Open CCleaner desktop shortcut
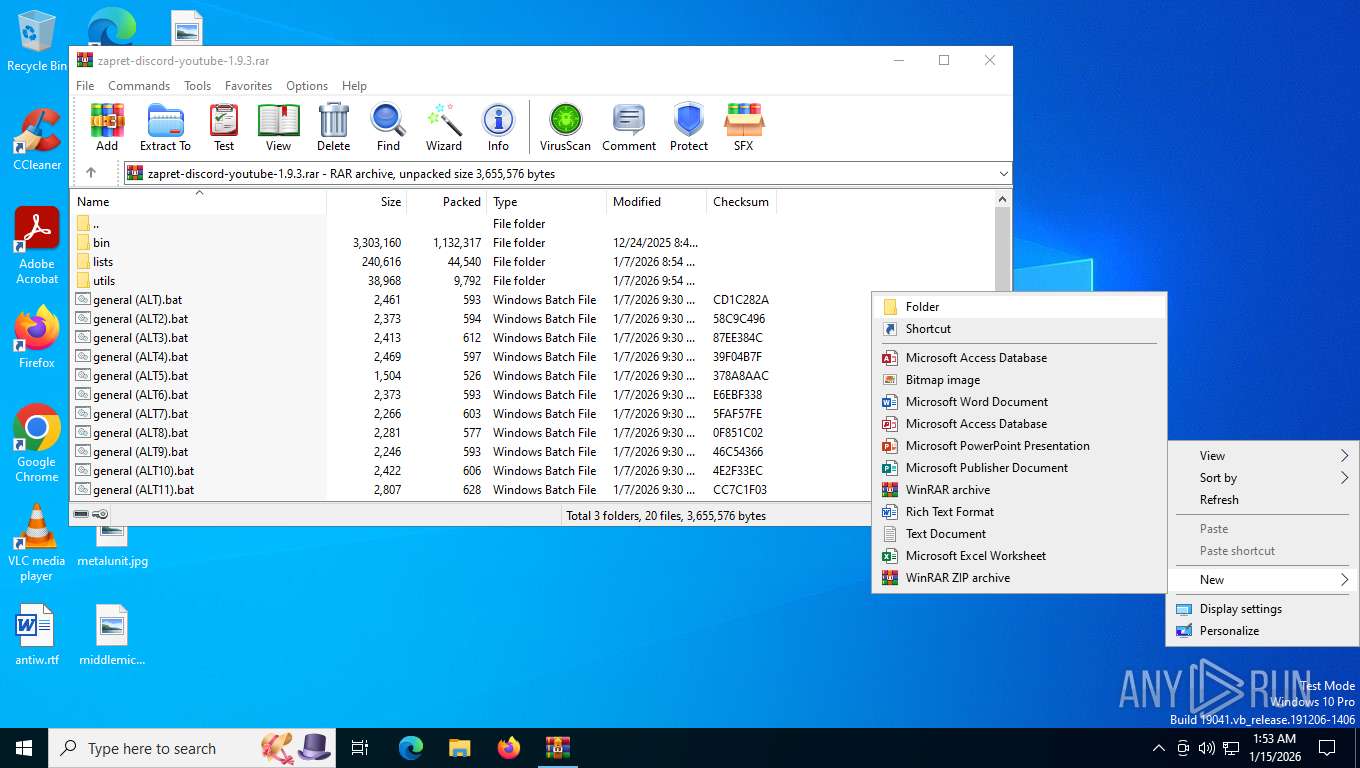Image resolution: width=1360 pixels, height=768 pixels. 37,139
